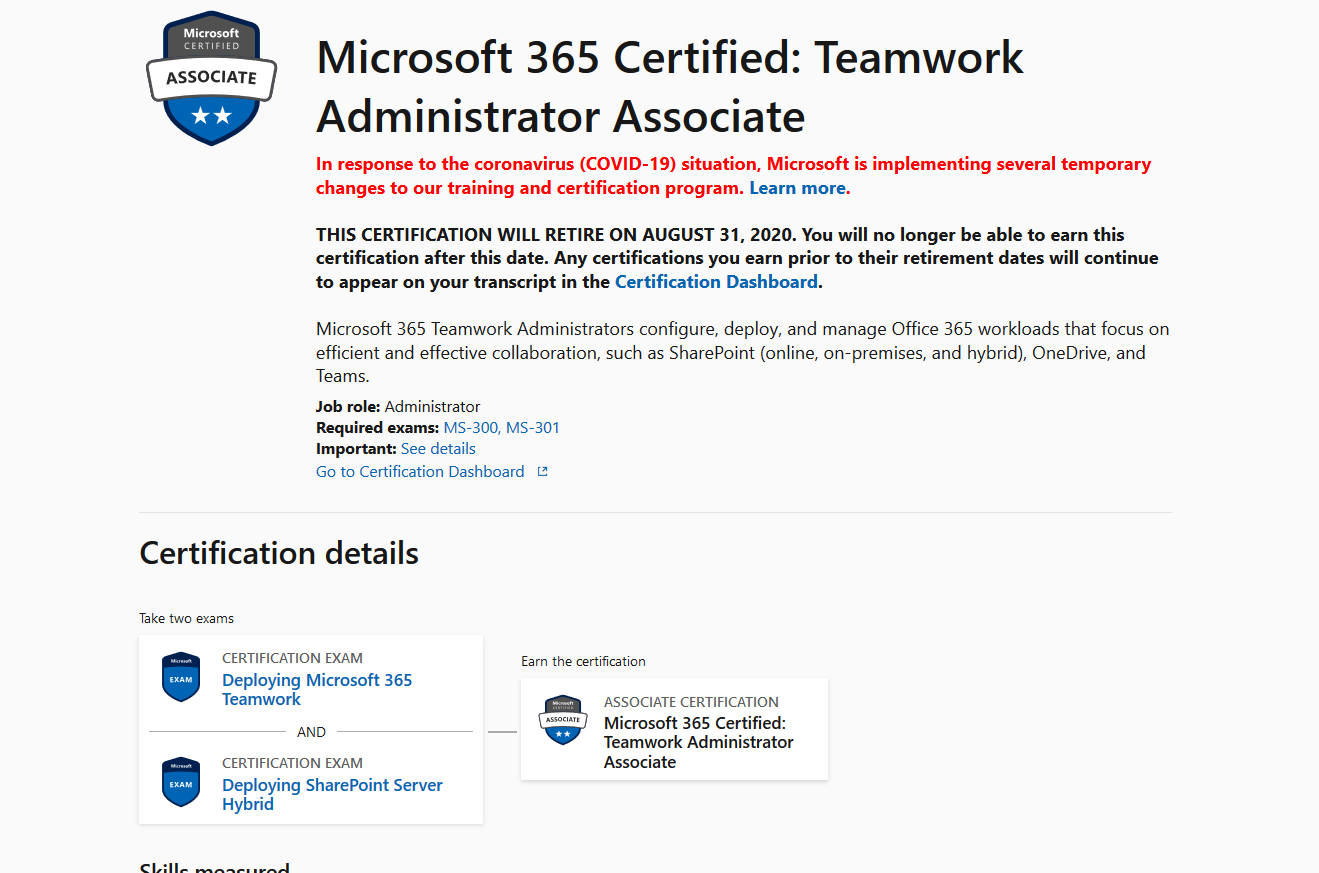Click the Teamwork Administrator Associate card title
1319x873 pixels.
(699, 742)
